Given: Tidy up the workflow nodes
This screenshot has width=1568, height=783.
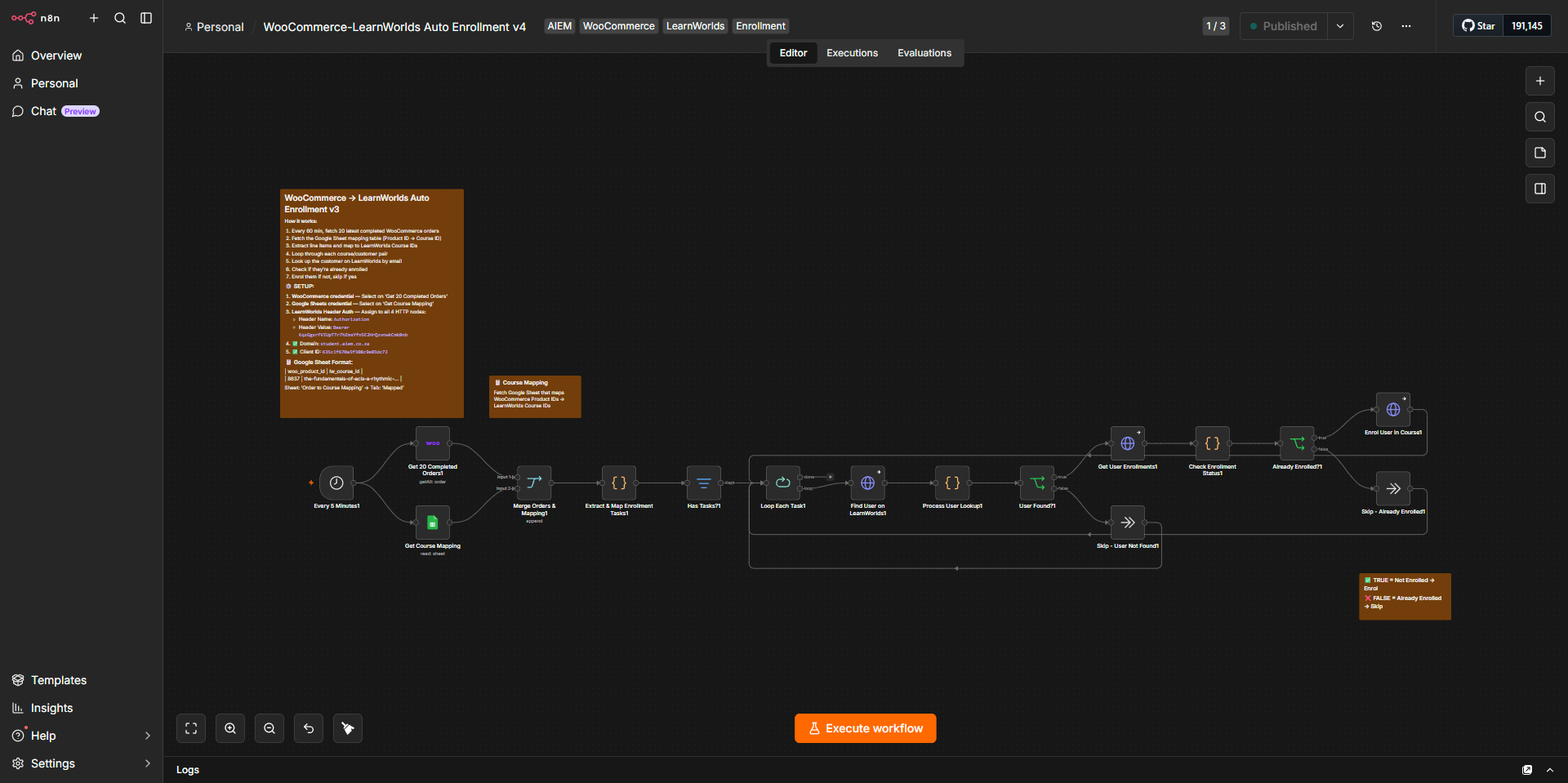Looking at the screenshot, I should (348, 728).
